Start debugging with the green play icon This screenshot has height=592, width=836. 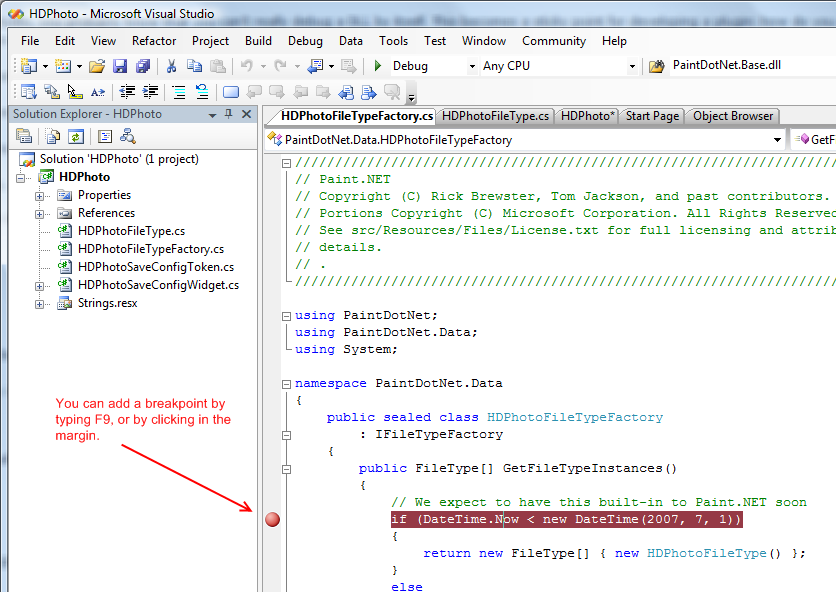(377, 66)
